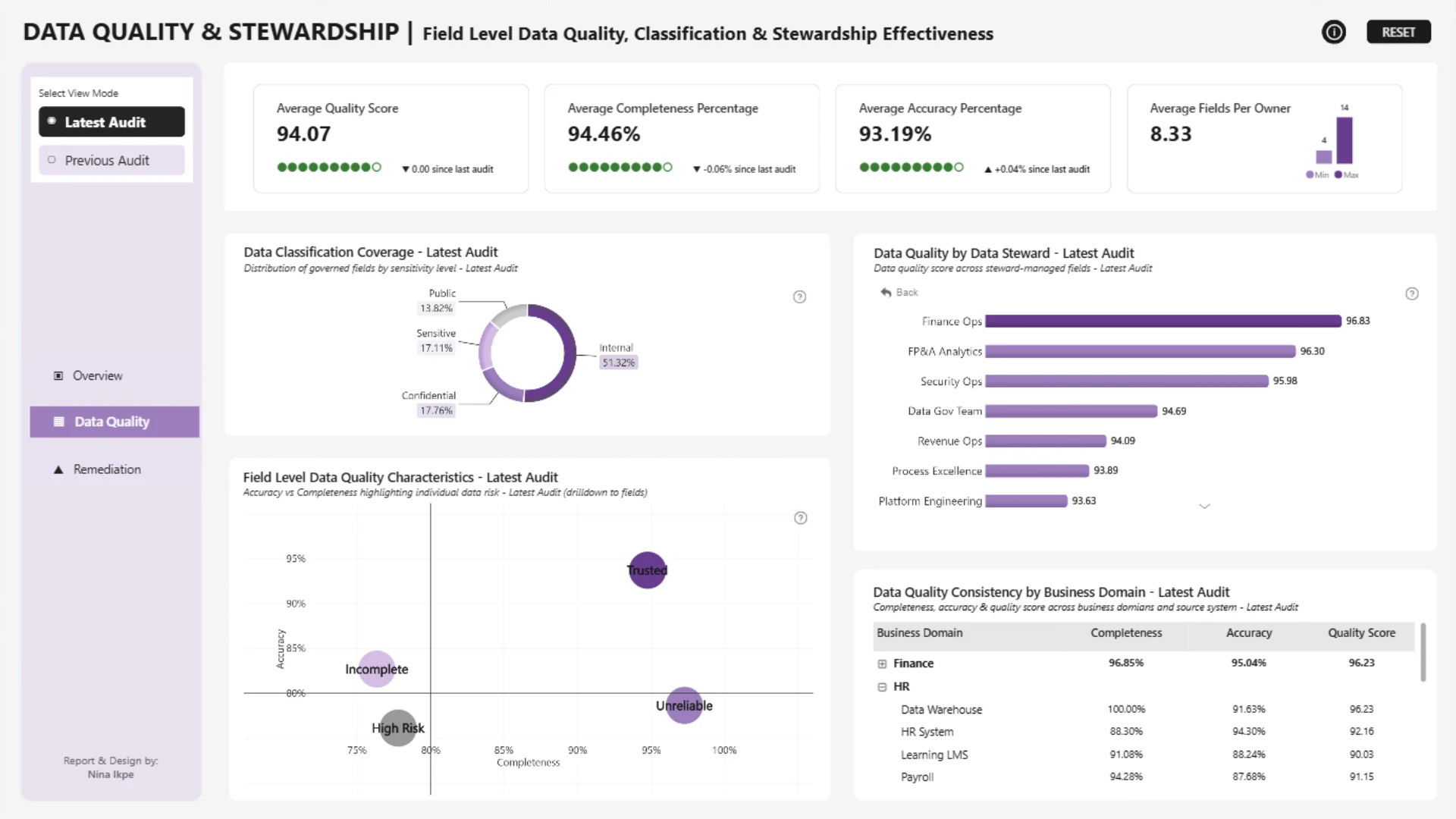This screenshot has height=819, width=1456.
Task: Open help icon on Field Level Characteristics chart
Action: coord(800,518)
